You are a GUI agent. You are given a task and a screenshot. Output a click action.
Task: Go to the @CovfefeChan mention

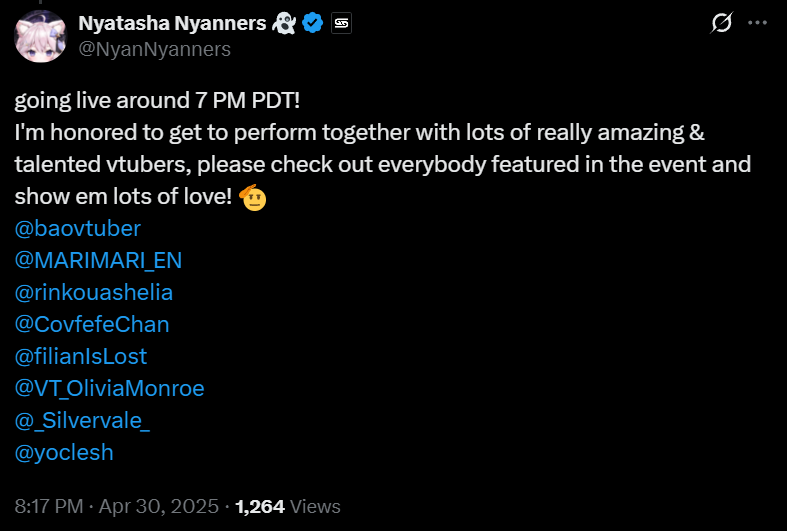pos(92,325)
